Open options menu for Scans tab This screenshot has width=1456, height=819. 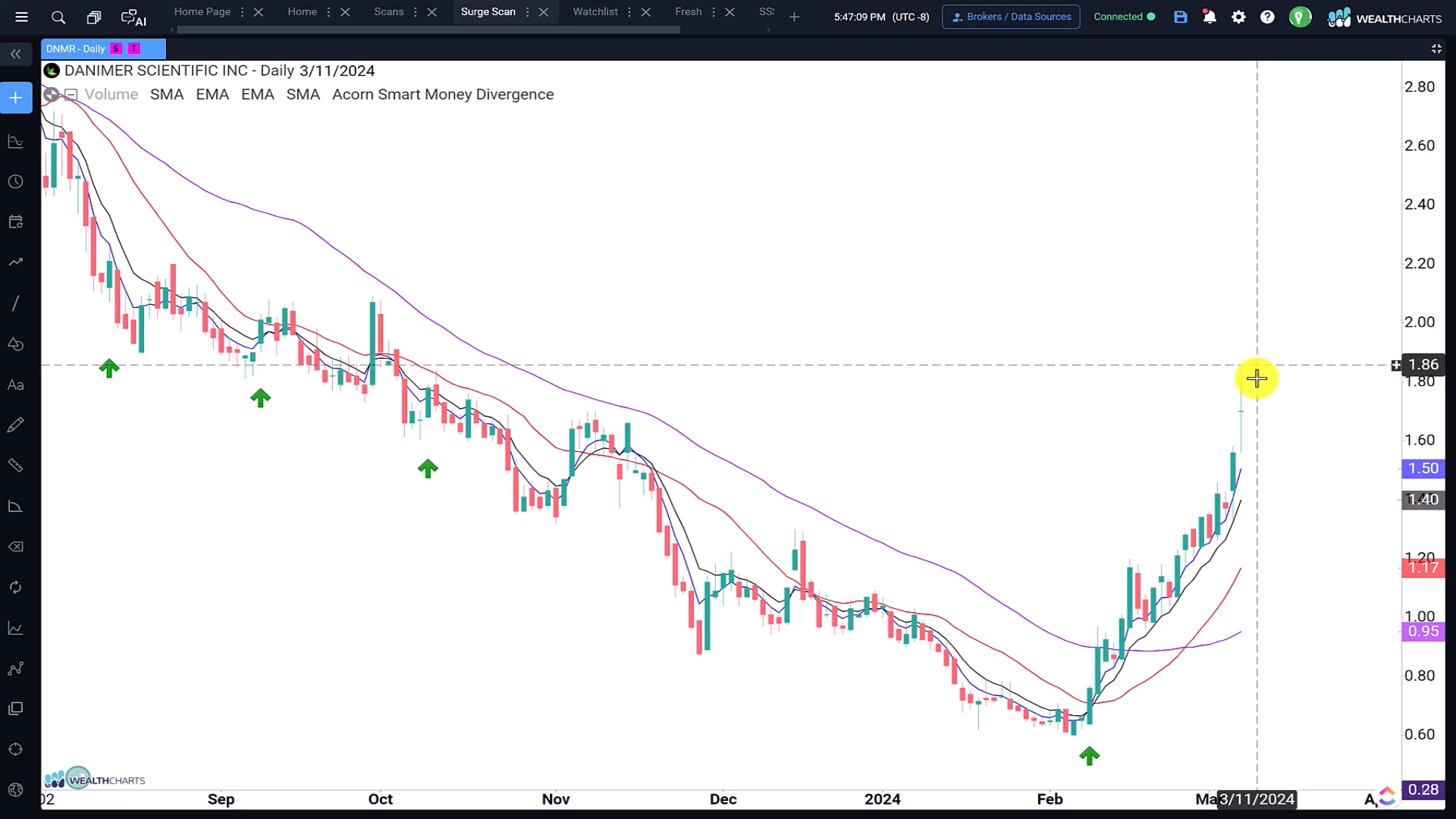click(415, 12)
